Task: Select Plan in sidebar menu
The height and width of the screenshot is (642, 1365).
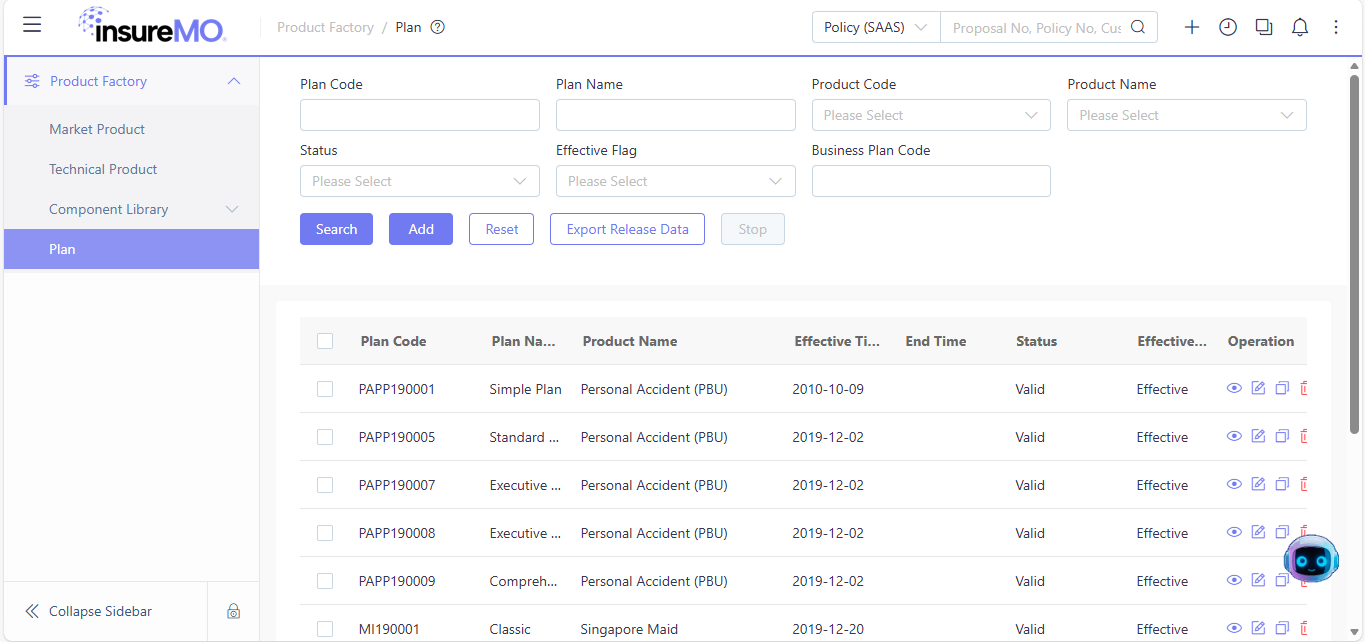Action: tap(131, 249)
